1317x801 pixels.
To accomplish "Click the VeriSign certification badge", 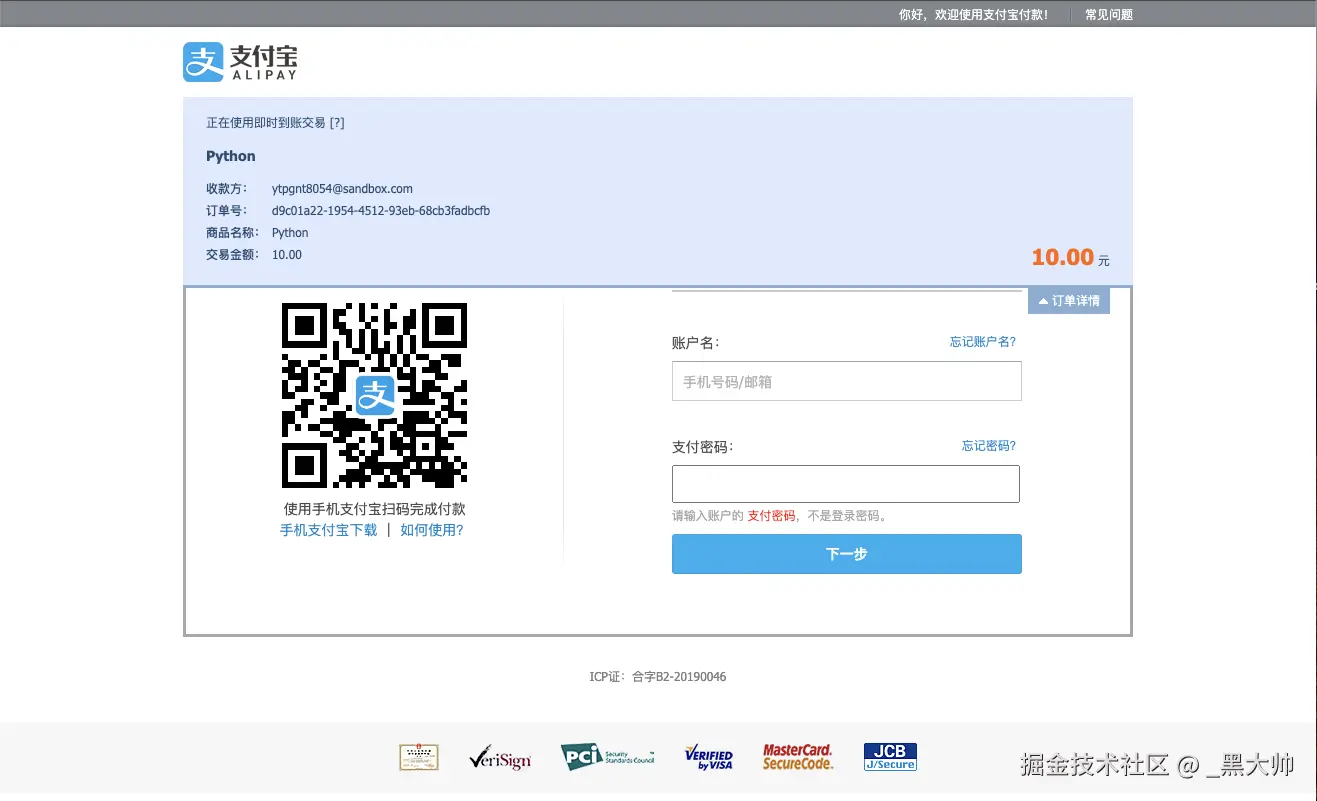I will [500, 759].
